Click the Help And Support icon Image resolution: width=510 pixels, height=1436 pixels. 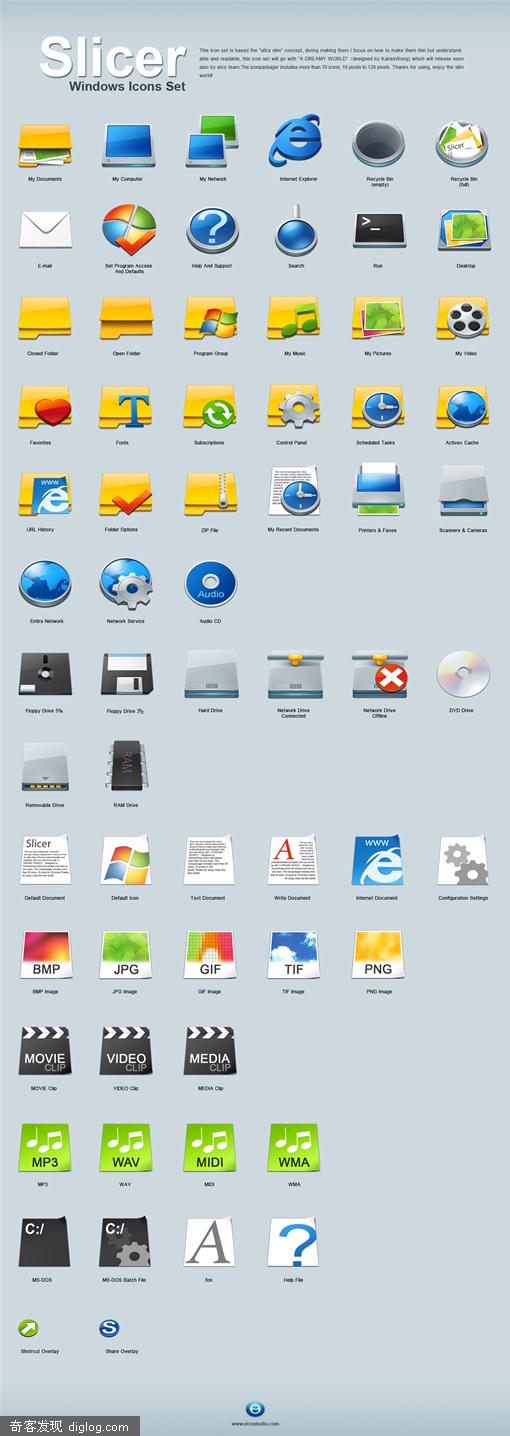(212, 231)
